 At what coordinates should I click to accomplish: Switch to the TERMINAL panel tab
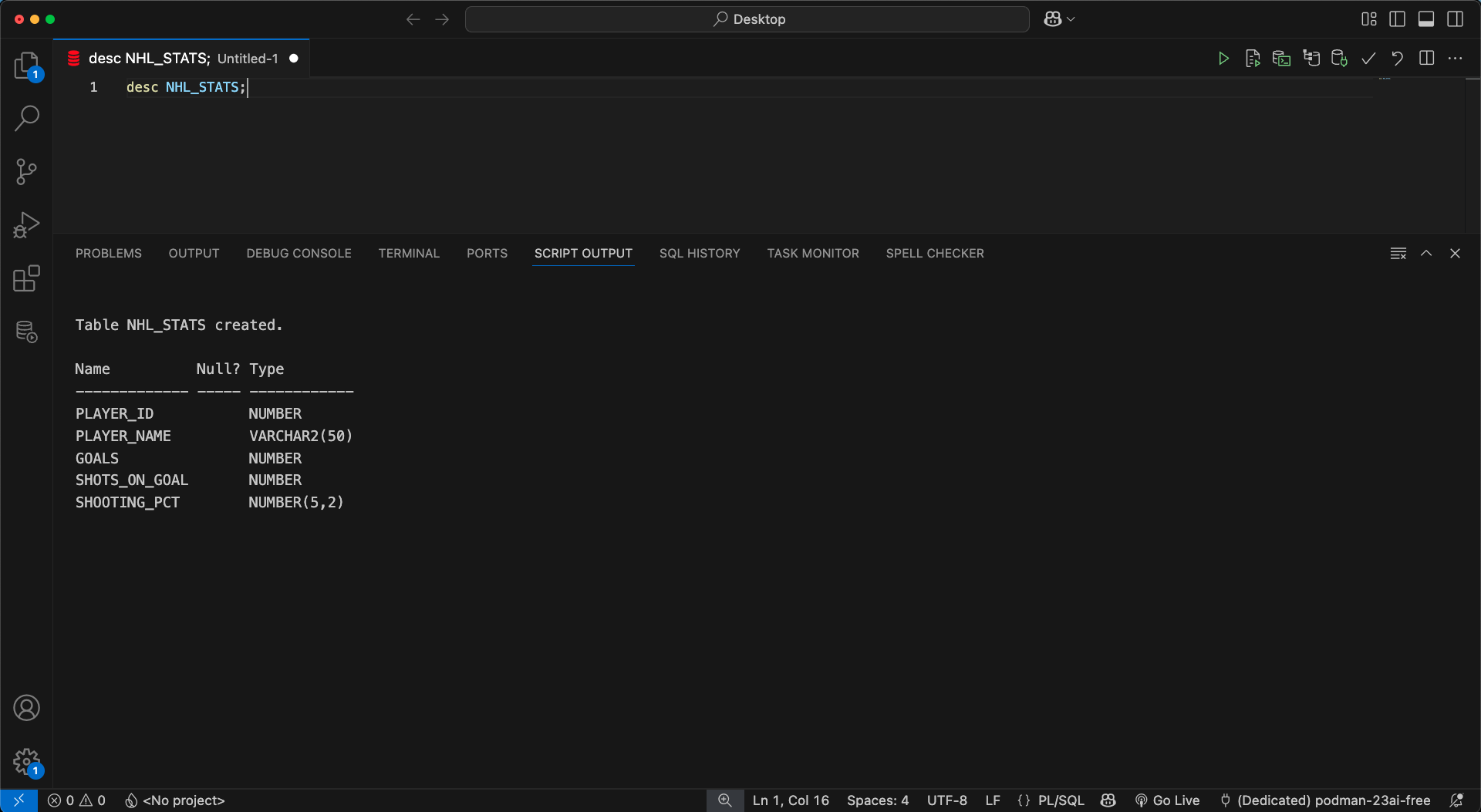coord(409,253)
